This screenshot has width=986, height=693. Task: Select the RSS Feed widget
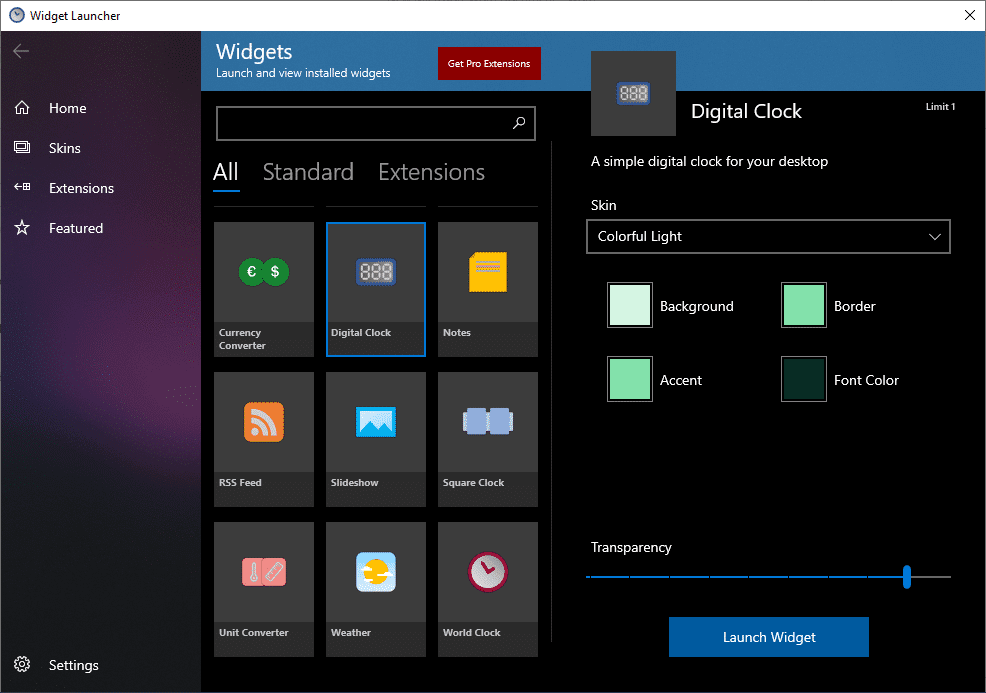(263, 439)
